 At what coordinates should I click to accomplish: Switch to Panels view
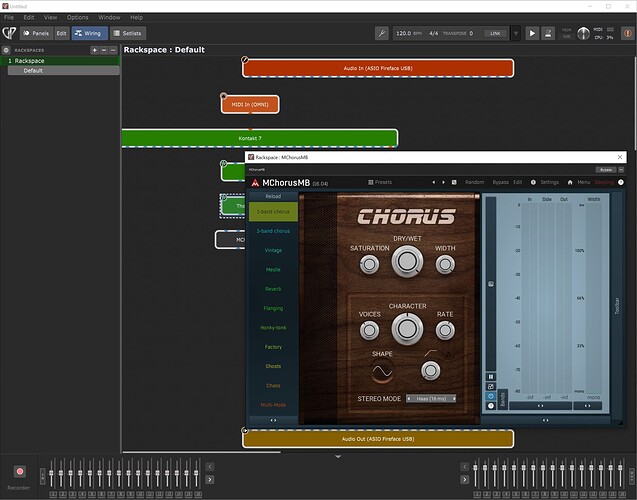point(36,33)
